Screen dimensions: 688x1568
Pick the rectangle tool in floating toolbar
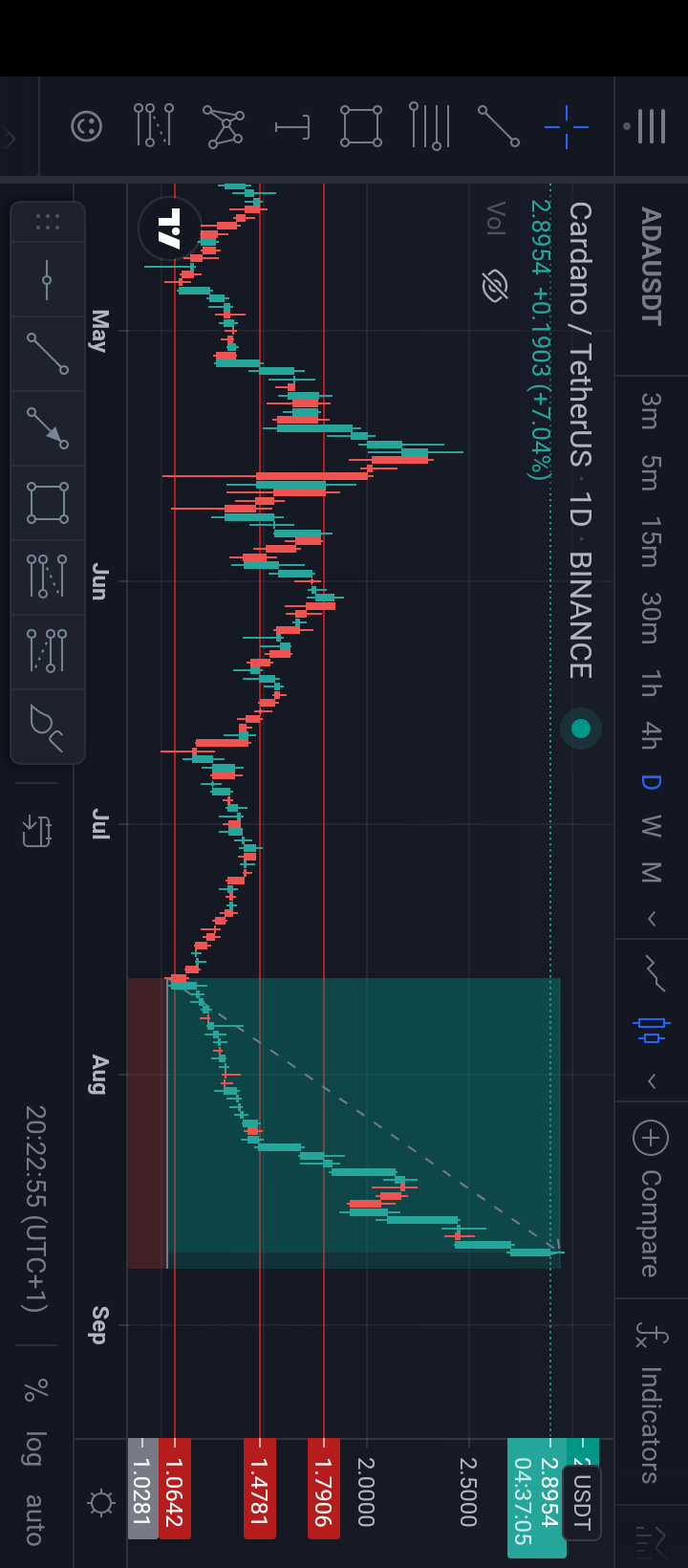pos(48,503)
